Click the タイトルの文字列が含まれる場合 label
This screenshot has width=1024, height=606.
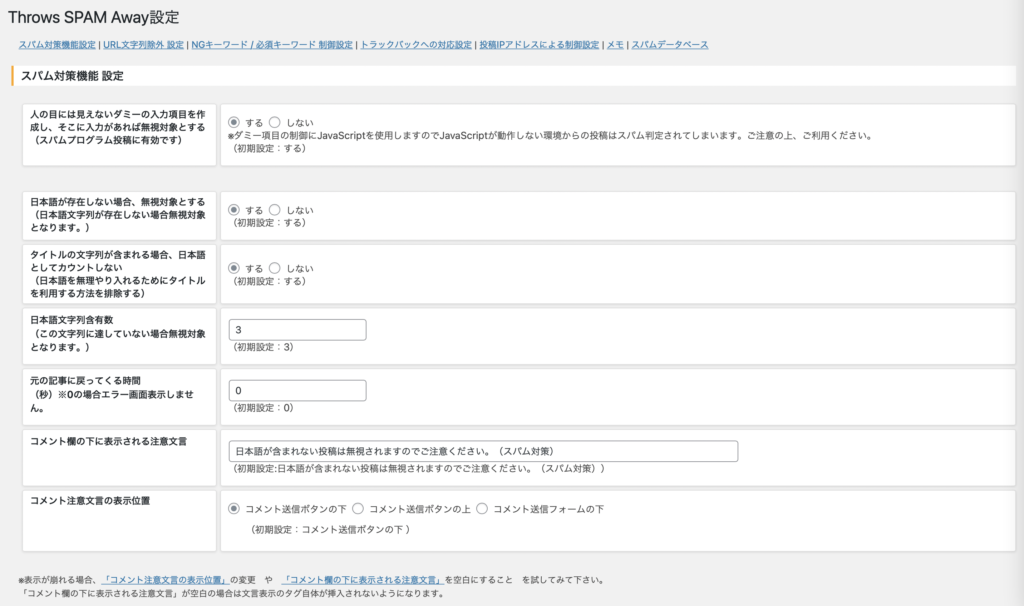pyautogui.click(x=118, y=274)
